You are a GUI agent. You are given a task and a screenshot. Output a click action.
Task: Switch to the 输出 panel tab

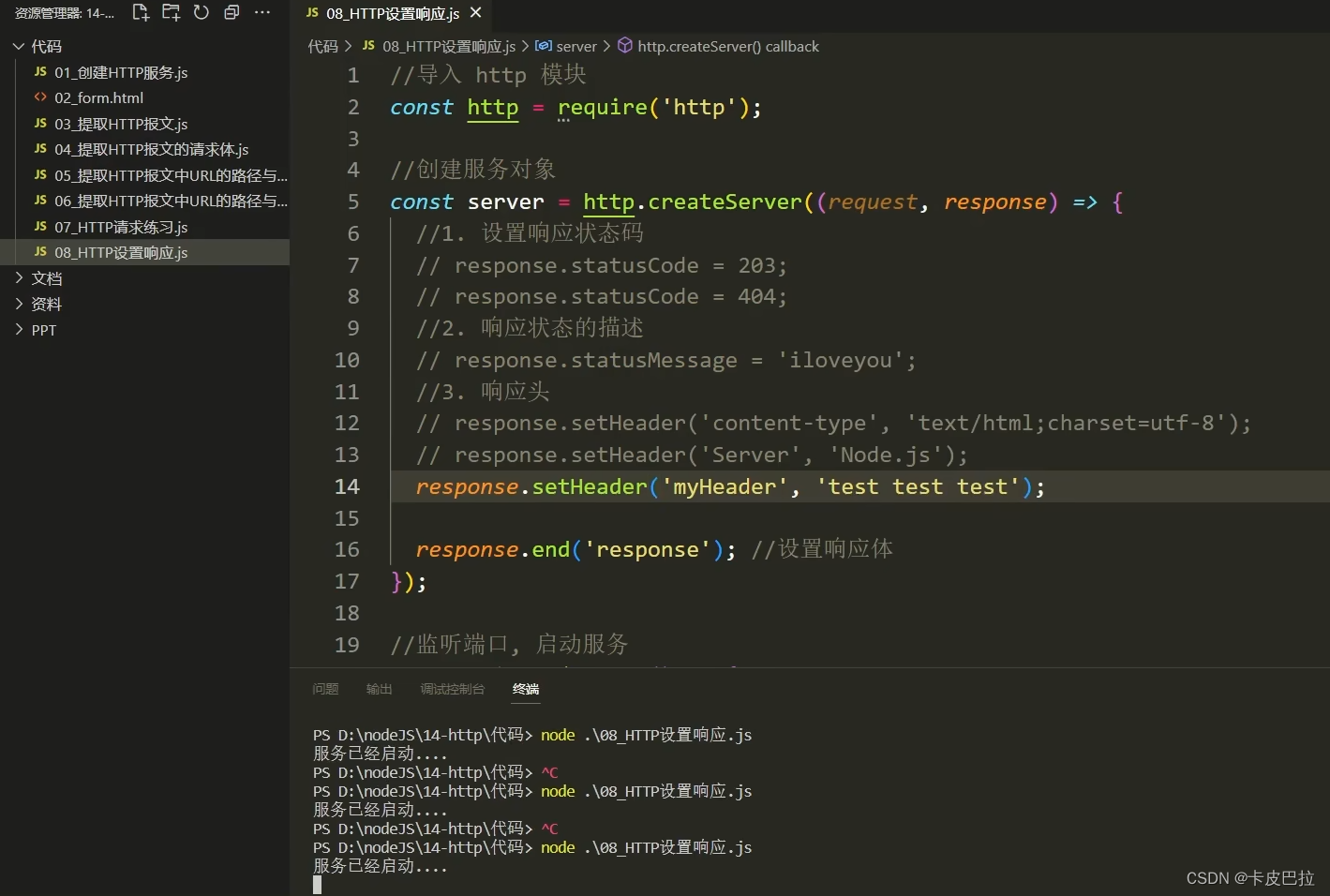pos(380,689)
